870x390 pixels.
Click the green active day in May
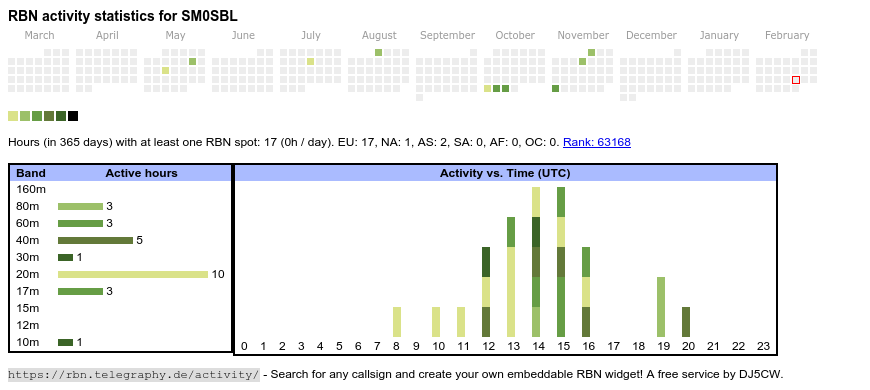pyautogui.click(x=193, y=62)
